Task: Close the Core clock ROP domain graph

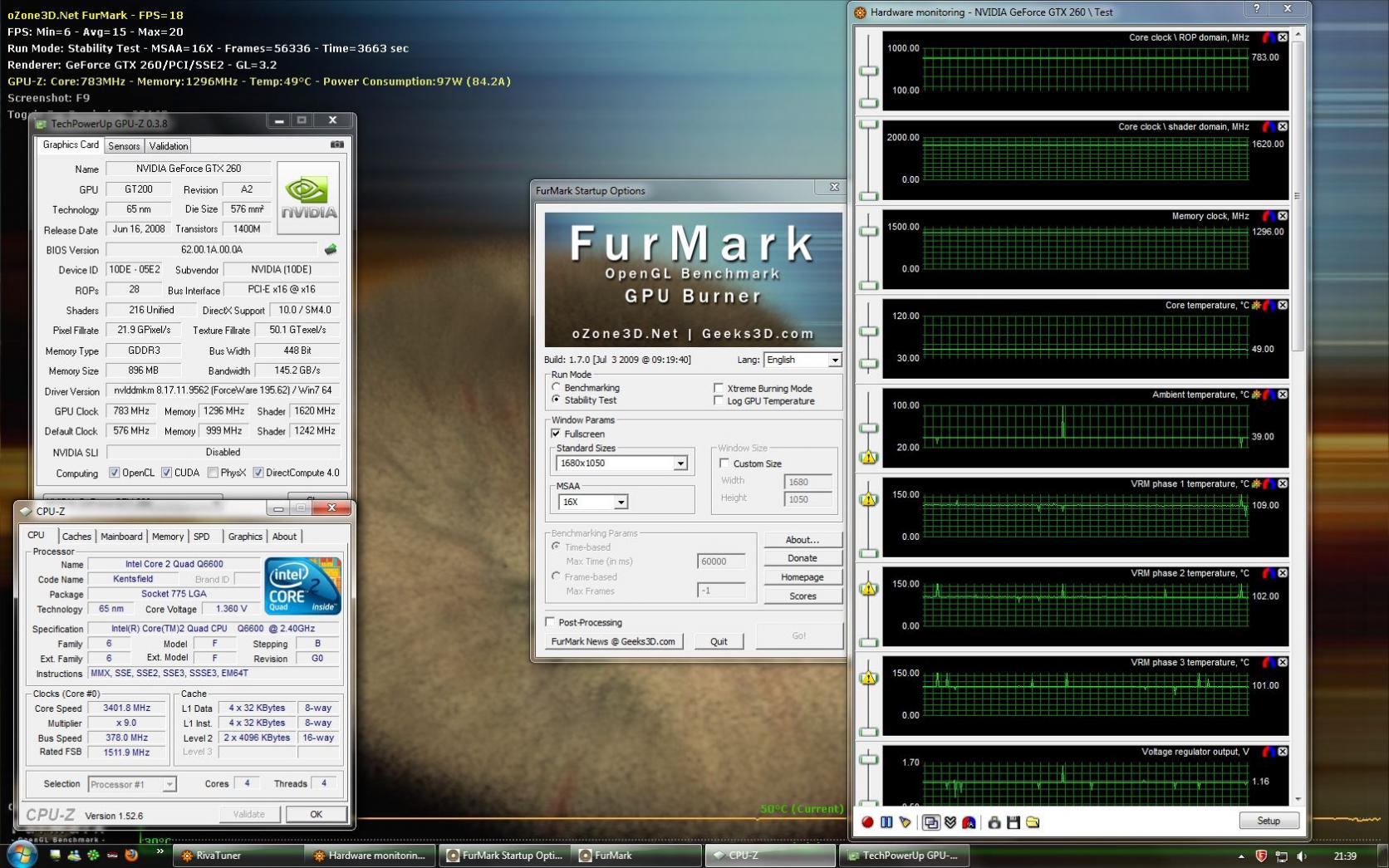Action: click(1283, 37)
